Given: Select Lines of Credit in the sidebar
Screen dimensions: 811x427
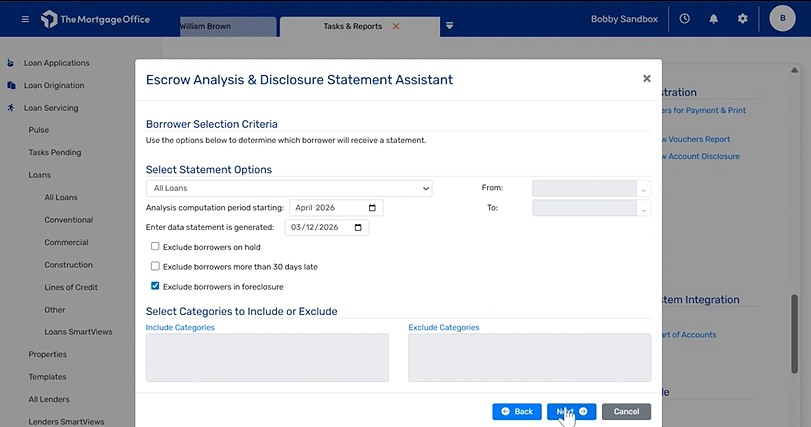Looking at the screenshot, I should [71, 287].
